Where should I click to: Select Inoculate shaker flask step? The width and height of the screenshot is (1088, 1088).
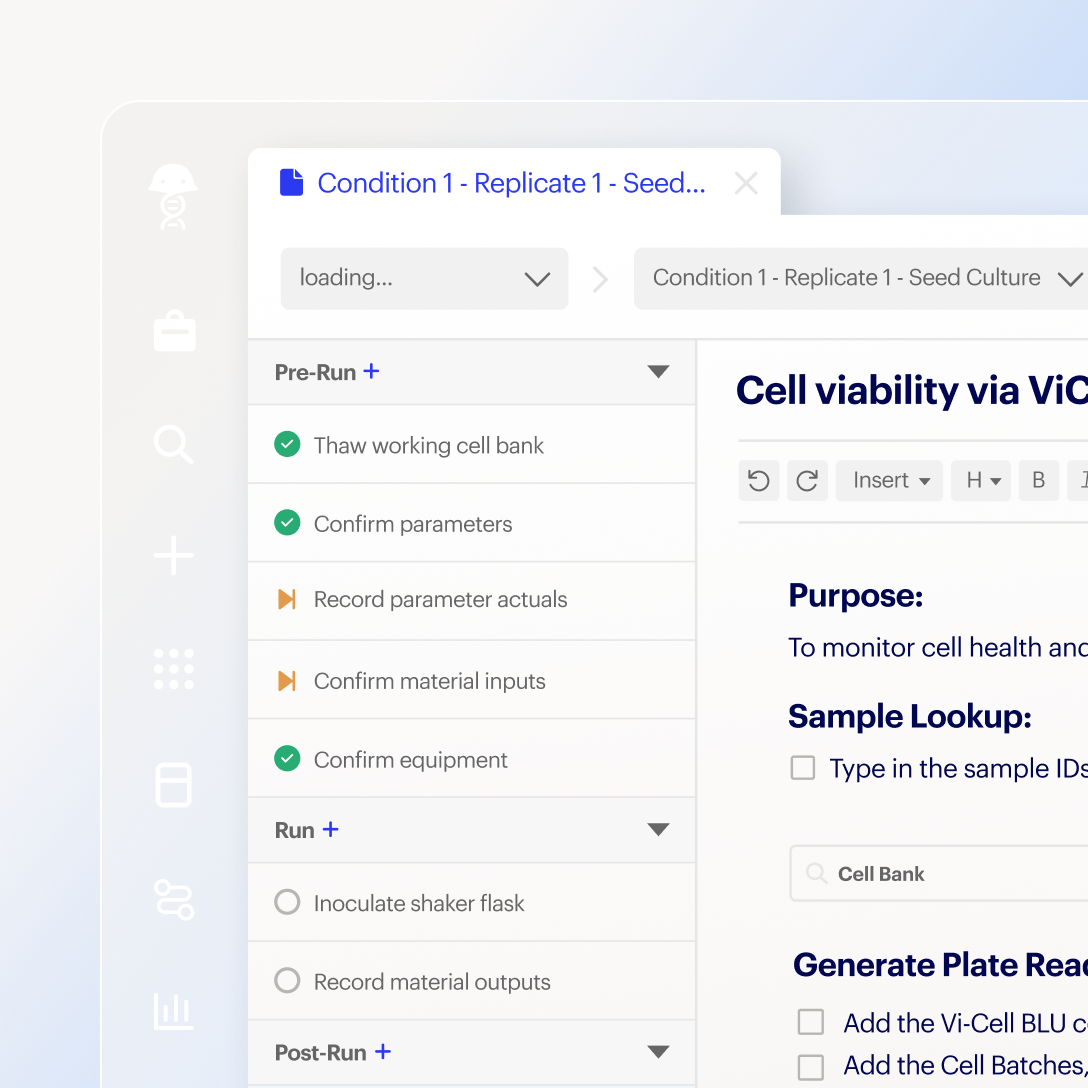tap(472, 903)
